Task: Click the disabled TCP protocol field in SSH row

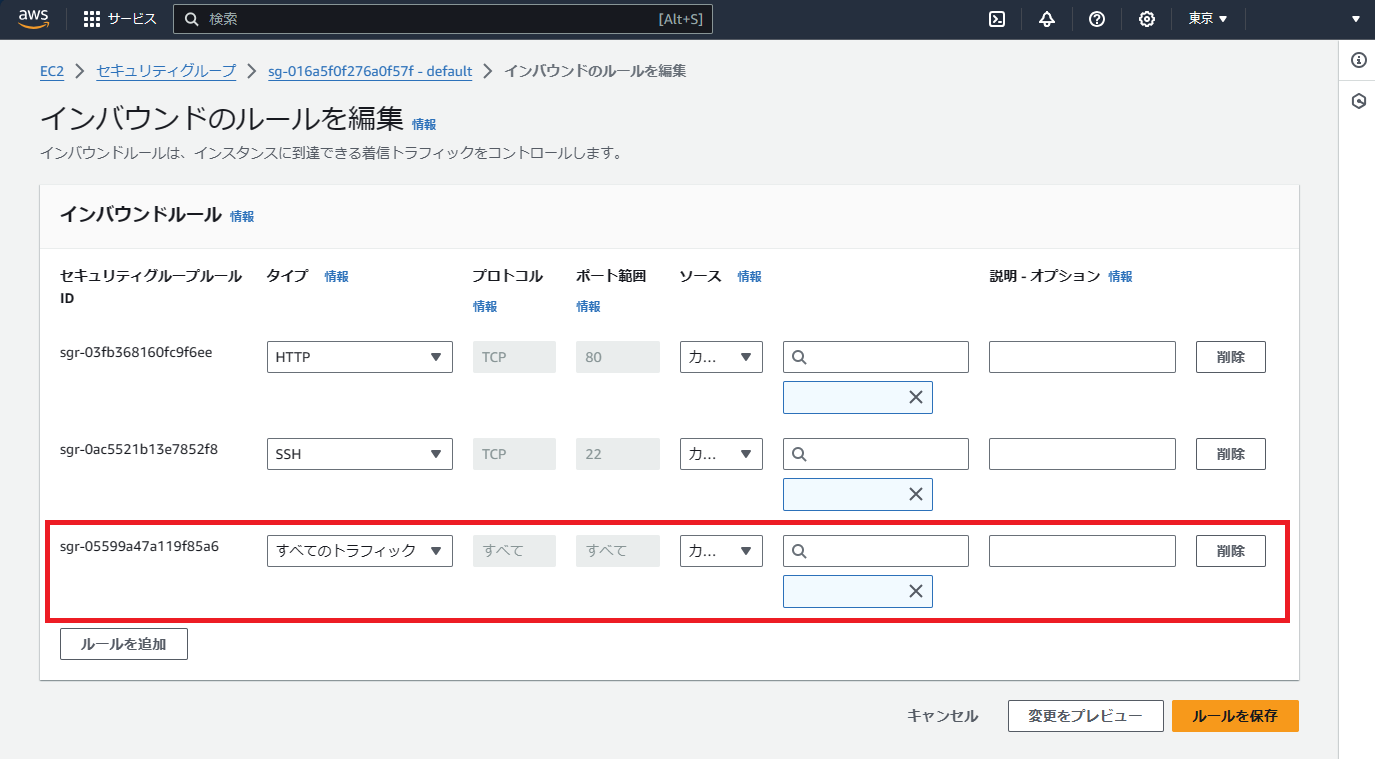Action: (x=514, y=454)
